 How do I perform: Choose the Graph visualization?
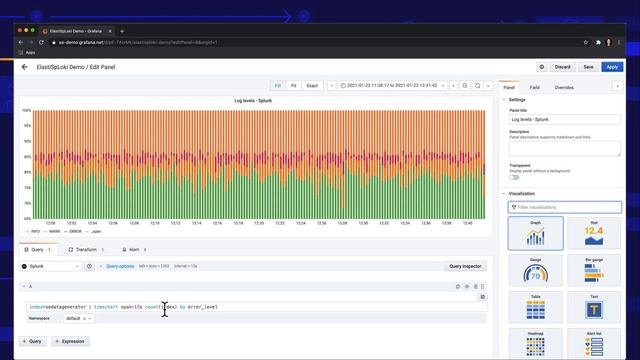point(536,233)
